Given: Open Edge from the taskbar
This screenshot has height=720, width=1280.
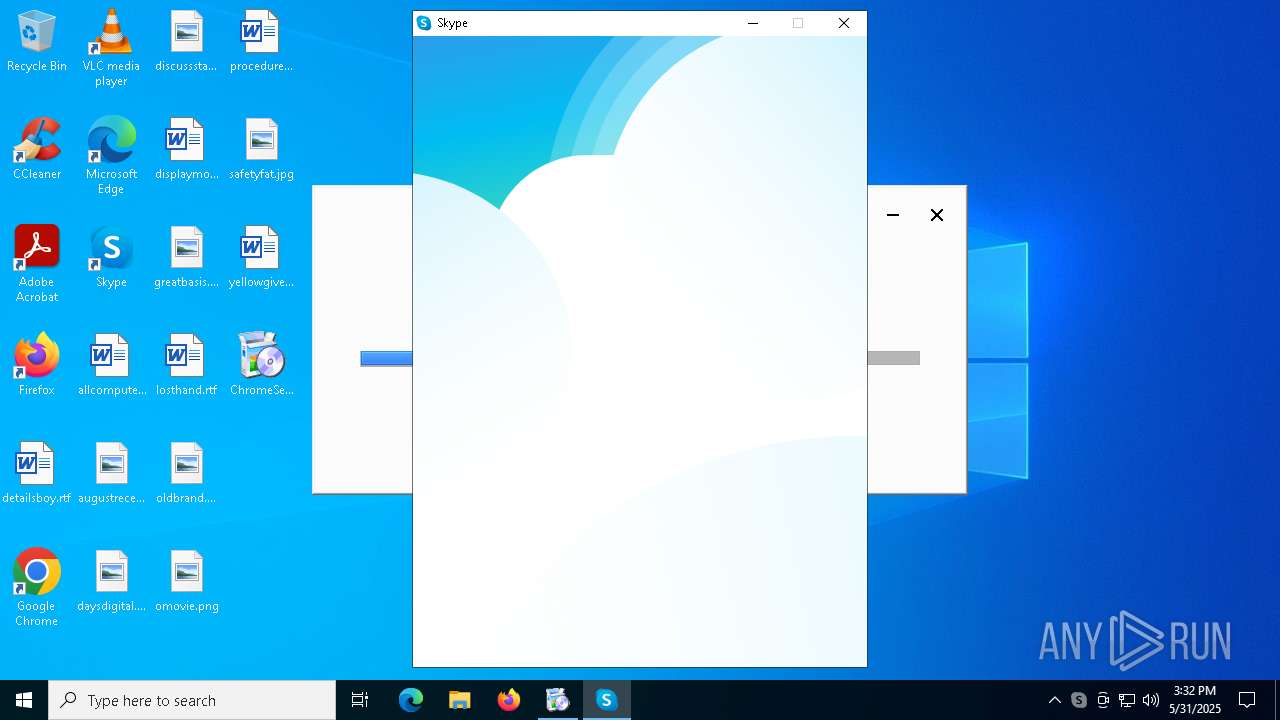Looking at the screenshot, I should point(411,700).
